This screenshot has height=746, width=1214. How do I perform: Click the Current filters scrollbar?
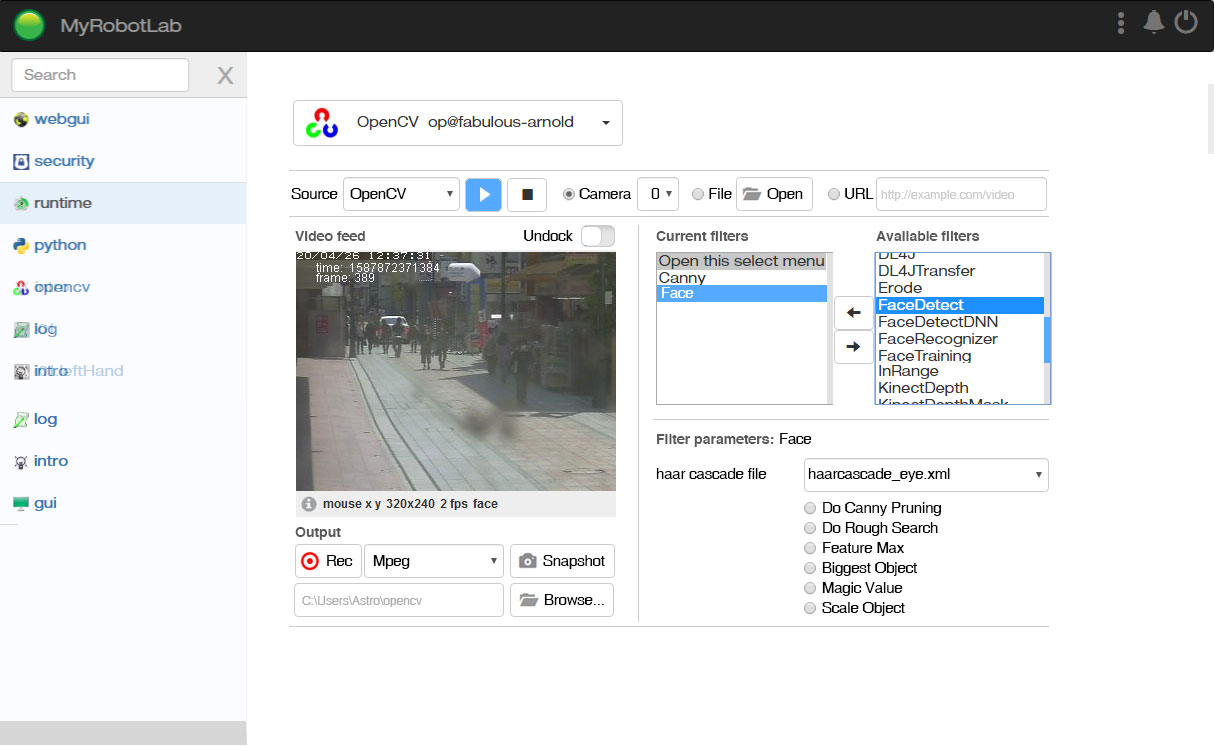click(830, 328)
